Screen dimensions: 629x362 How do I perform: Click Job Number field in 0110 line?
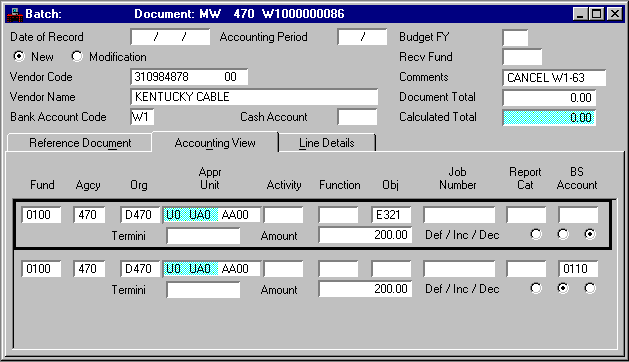459,269
